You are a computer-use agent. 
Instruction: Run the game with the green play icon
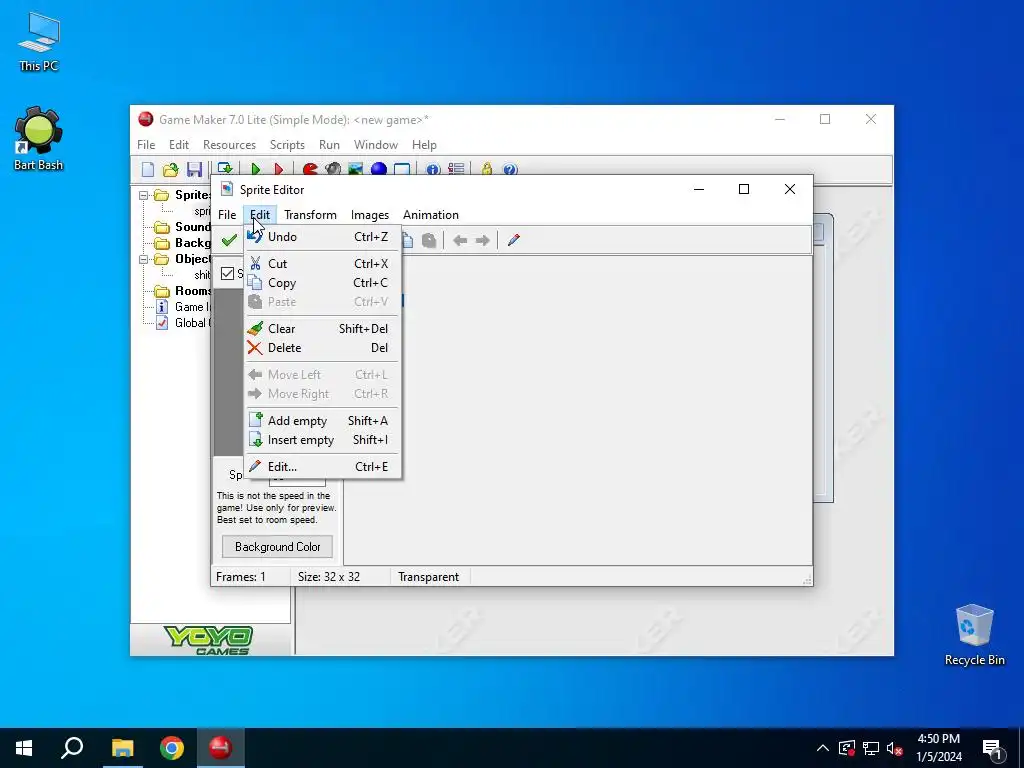tap(255, 170)
